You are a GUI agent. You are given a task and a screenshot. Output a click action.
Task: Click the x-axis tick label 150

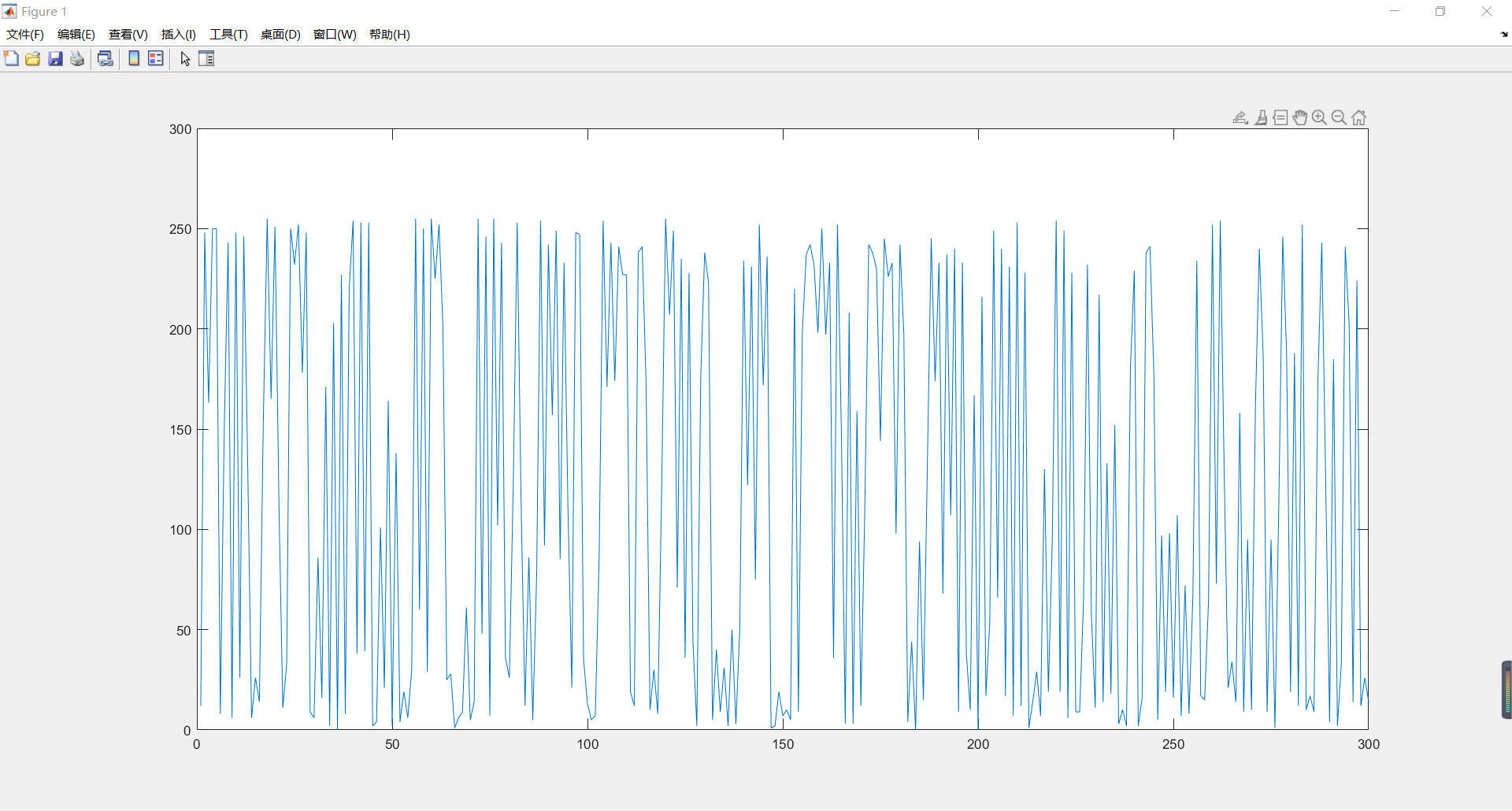point(783,744)
